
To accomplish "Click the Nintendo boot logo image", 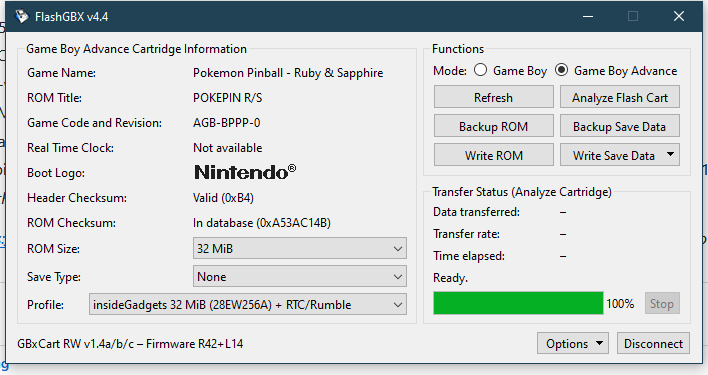I will (x=245, y=172).
